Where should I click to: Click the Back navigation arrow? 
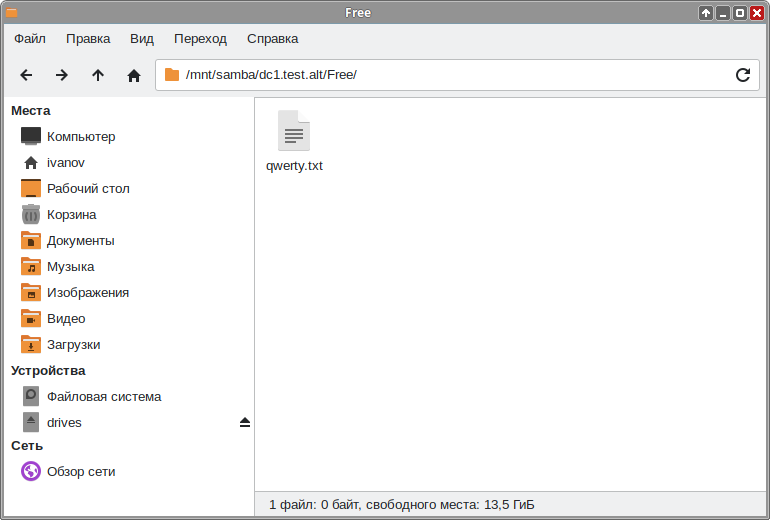tap(26, 75)
